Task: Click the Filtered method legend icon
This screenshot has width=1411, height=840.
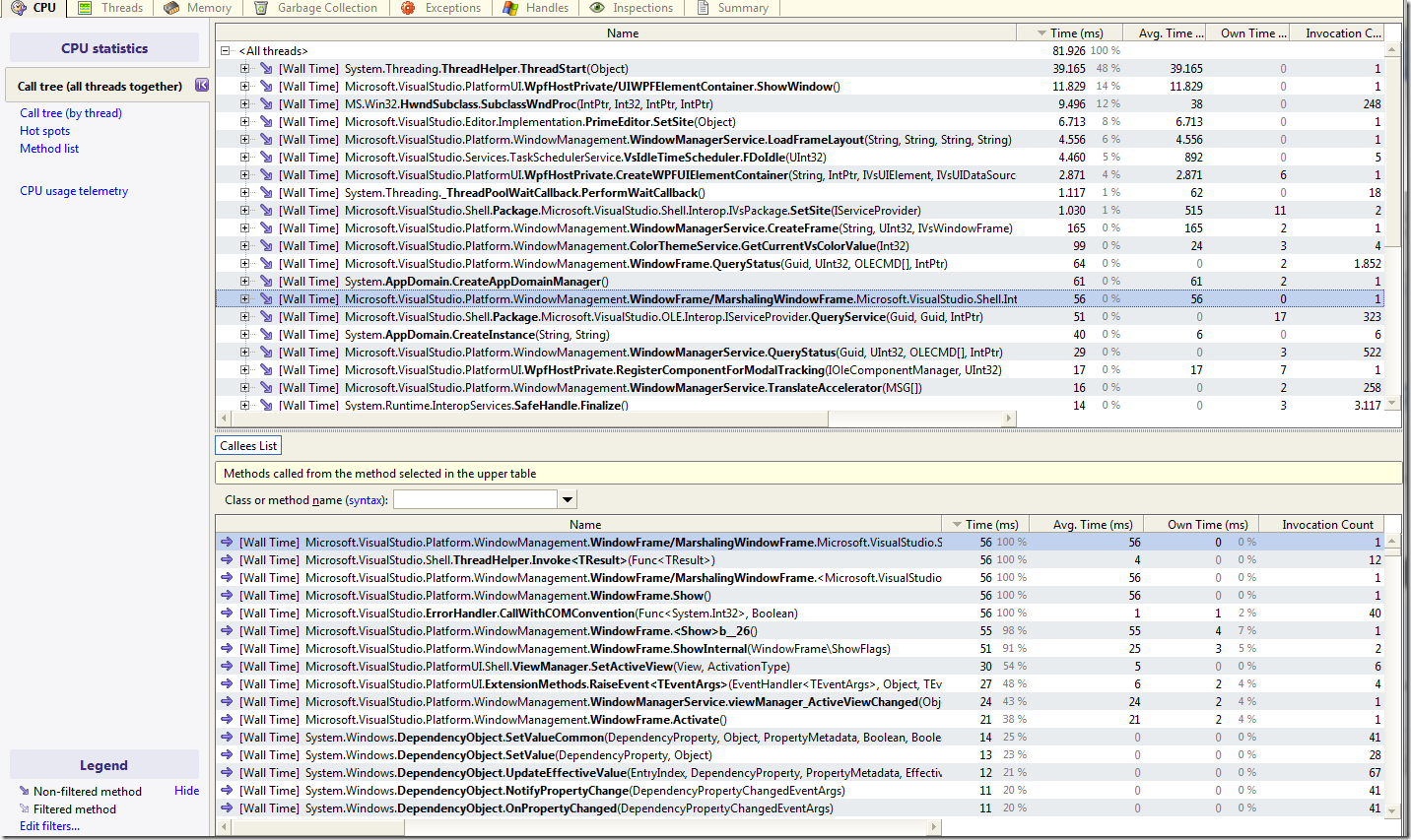Action: click(x=25, y=808)
